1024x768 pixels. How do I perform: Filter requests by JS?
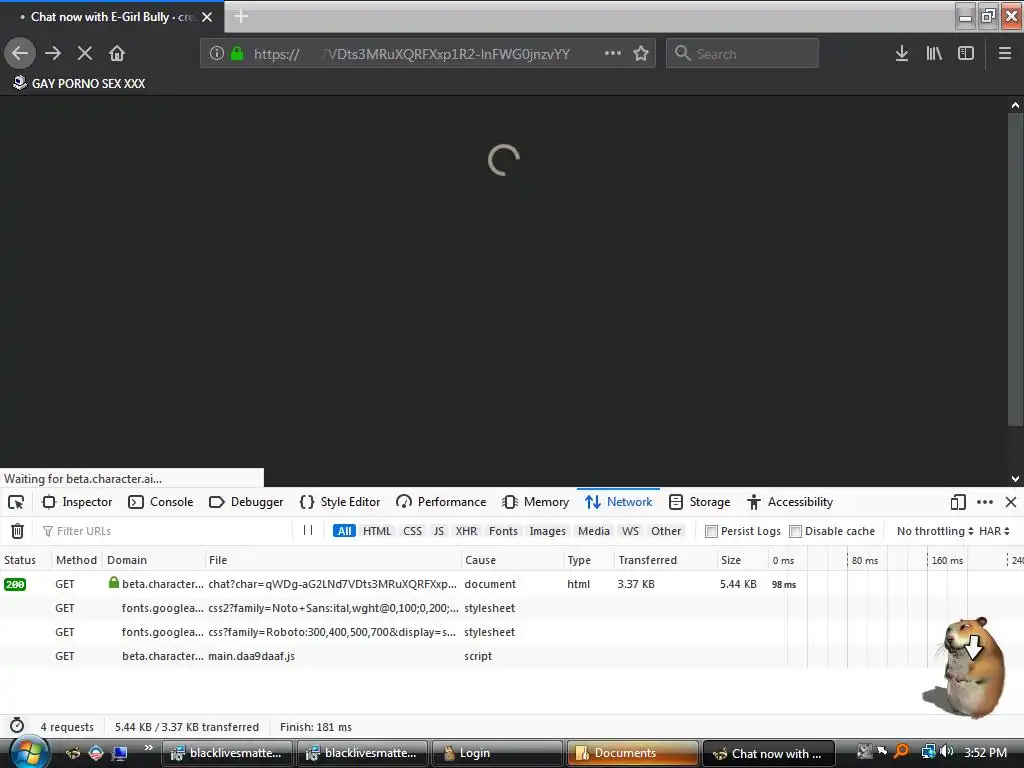(x=439, y=531)
